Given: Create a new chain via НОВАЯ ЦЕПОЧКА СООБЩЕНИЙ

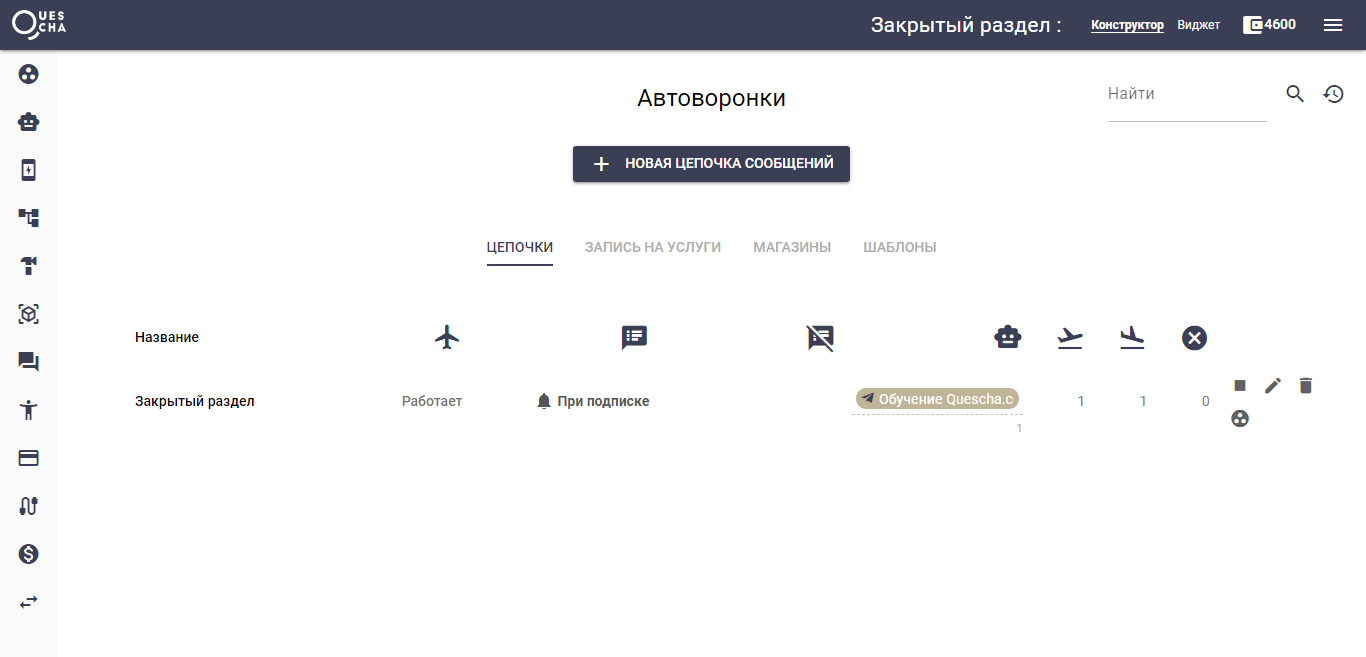Looking at the screenshot, I should [711, 163].
